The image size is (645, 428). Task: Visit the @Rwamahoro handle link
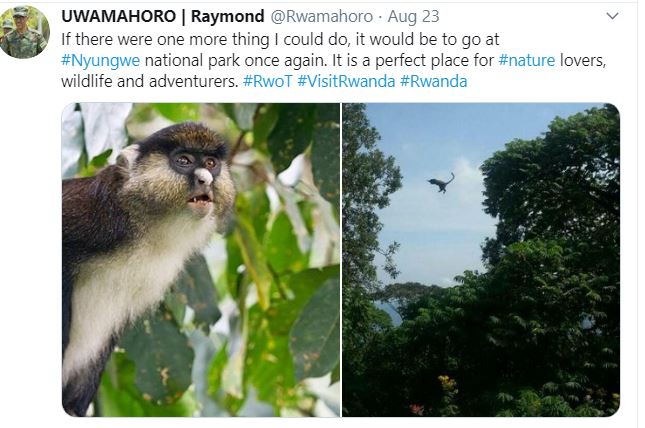click(x=321, y=17)
